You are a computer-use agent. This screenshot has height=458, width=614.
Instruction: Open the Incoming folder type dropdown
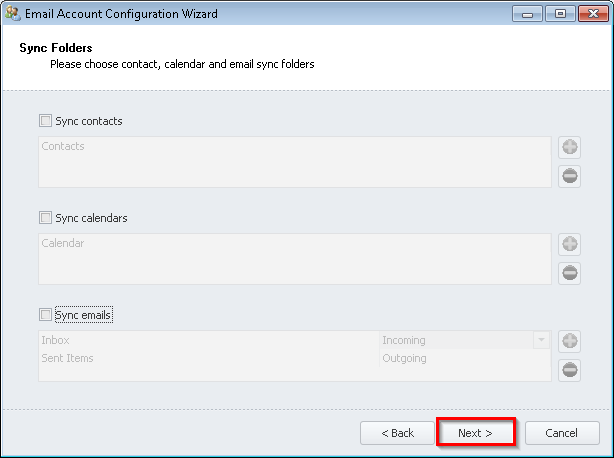click(x=541, y=341)
